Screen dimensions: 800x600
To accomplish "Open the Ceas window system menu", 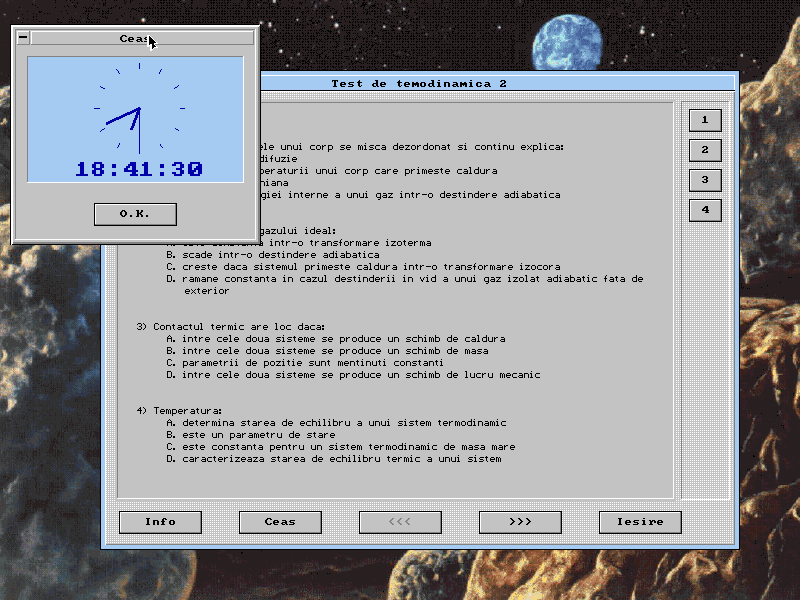I will (24, 38).
